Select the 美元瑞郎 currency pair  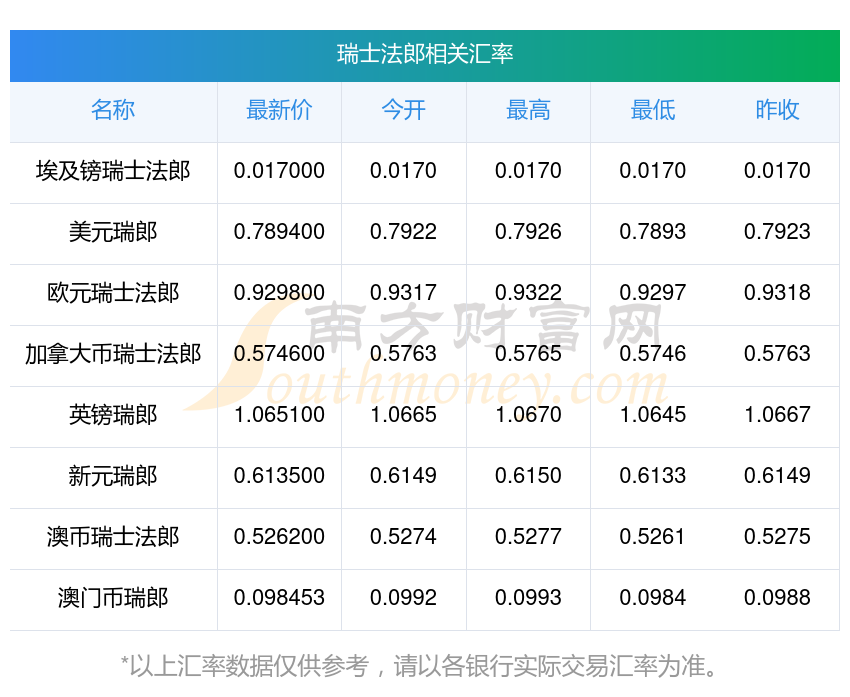pyautogui.click(x=113, y=232)
